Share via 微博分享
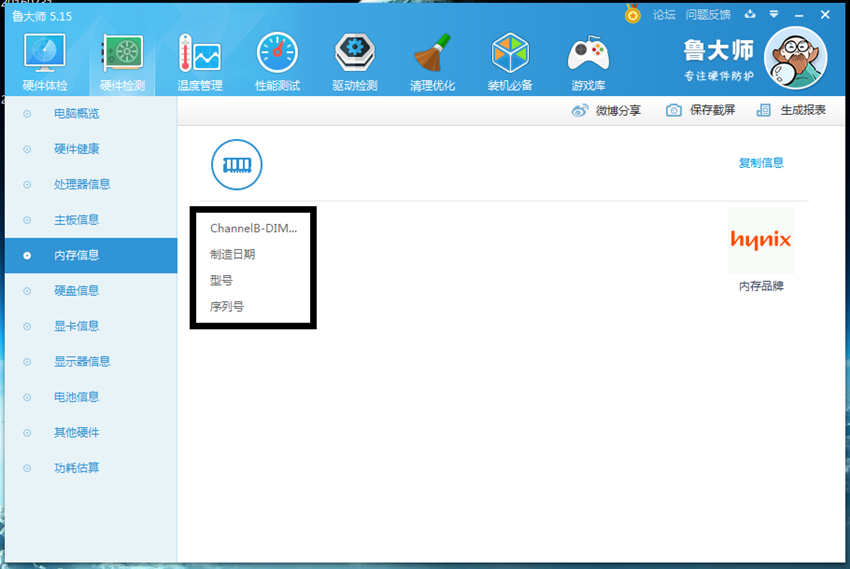The height and width of the screenshot is (569, 850). click(x=606, y=111)
